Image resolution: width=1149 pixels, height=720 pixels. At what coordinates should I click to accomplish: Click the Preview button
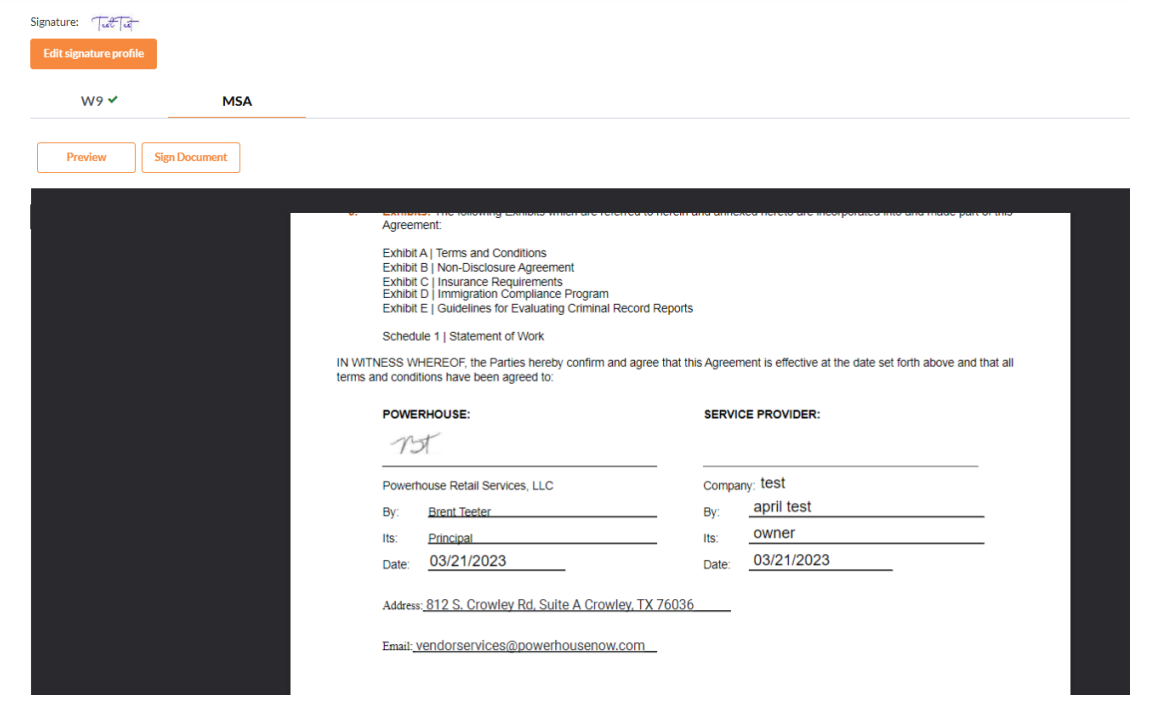pyautogui.click(x=86, y=157)
